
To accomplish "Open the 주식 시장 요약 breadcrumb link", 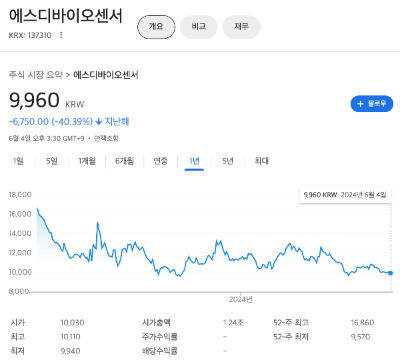I will coord(36,75).
